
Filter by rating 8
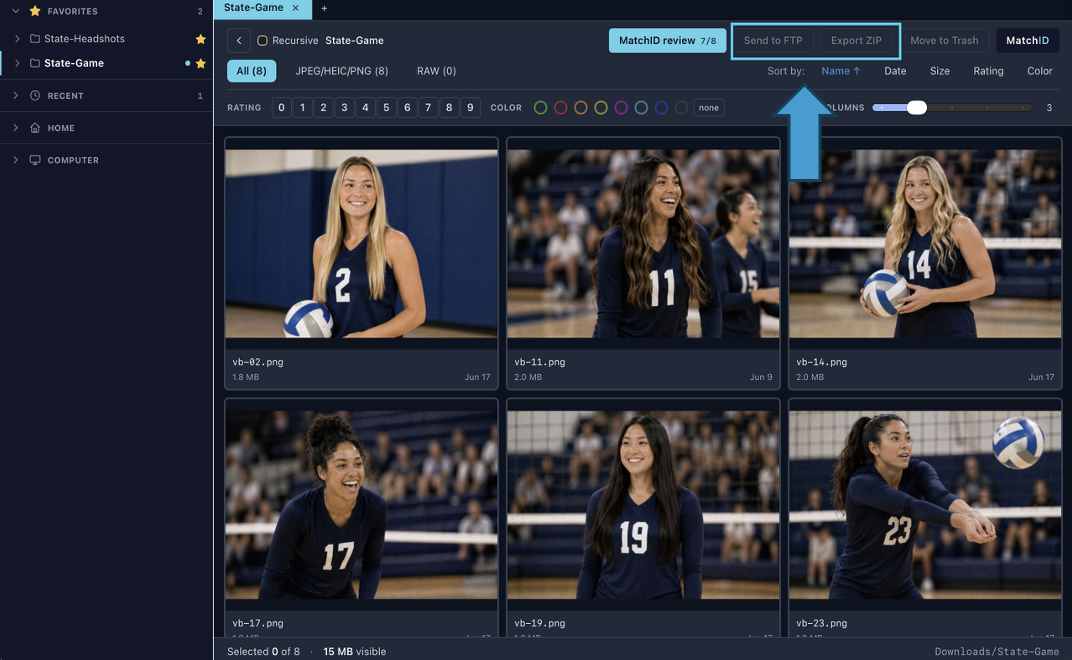(x=449, y=107)
